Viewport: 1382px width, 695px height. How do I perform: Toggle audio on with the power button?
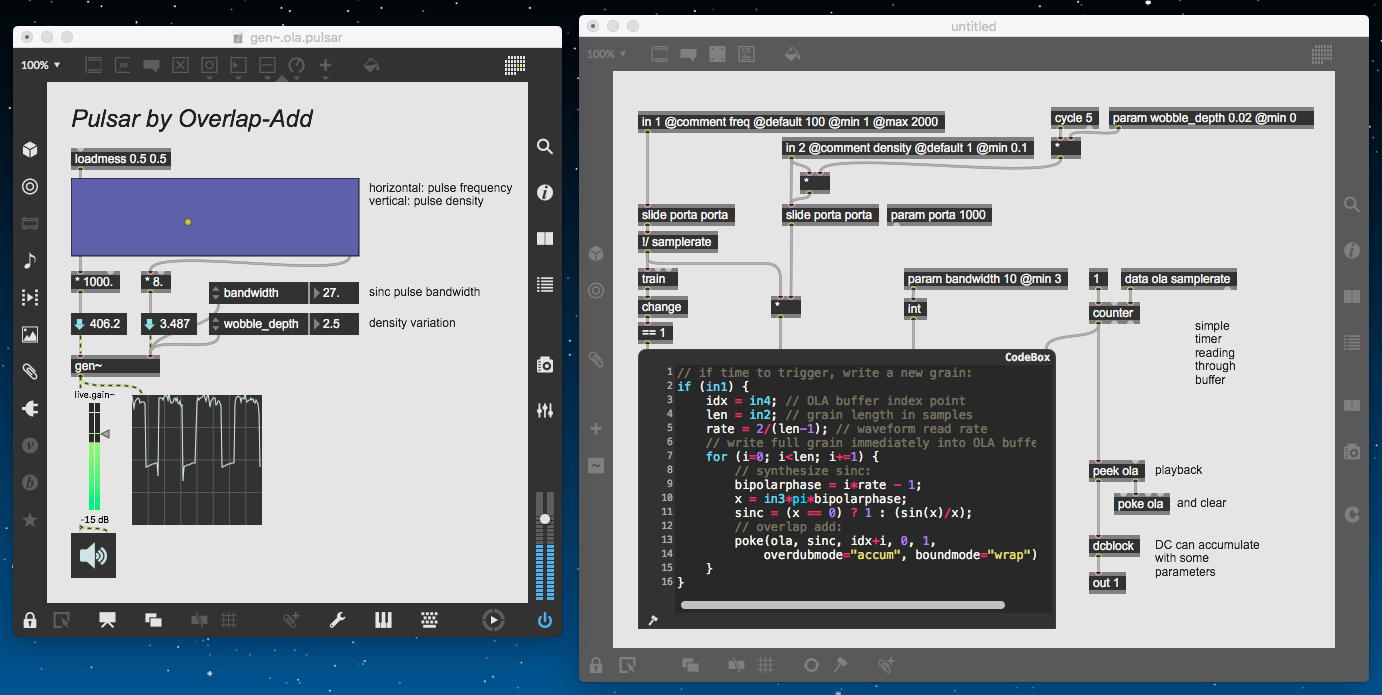coord(544,620)
